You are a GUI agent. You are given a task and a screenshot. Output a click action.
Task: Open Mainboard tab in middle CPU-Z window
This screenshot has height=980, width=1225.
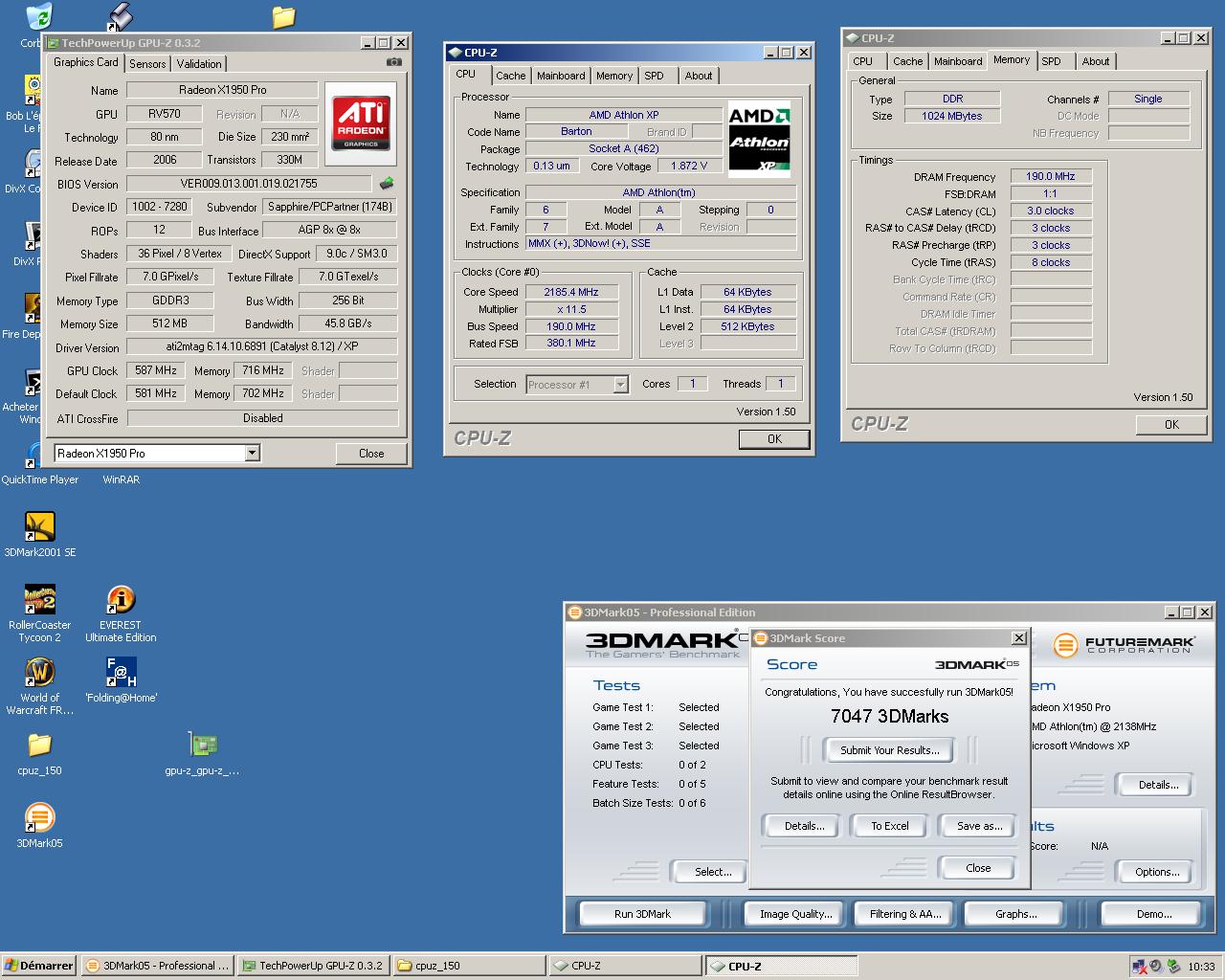tap(561, 76)
